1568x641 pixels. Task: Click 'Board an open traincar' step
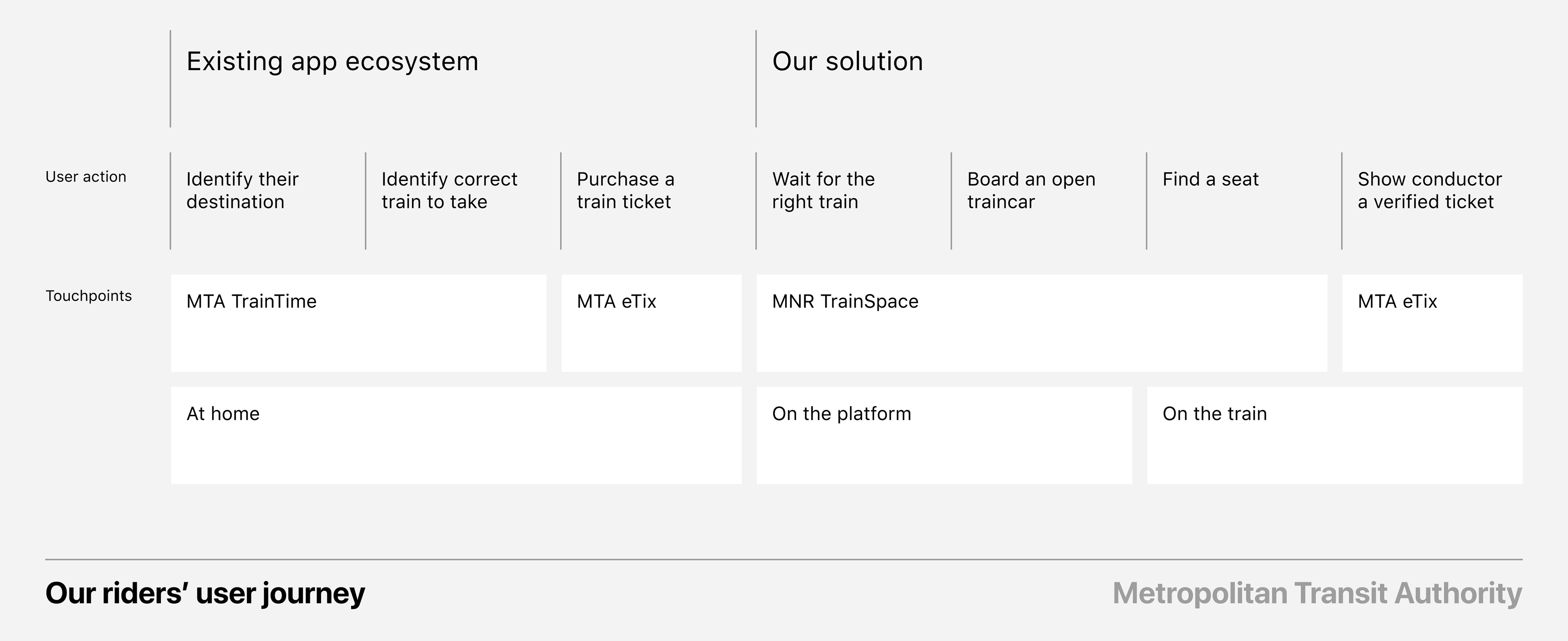click(x=1031, y=190)
